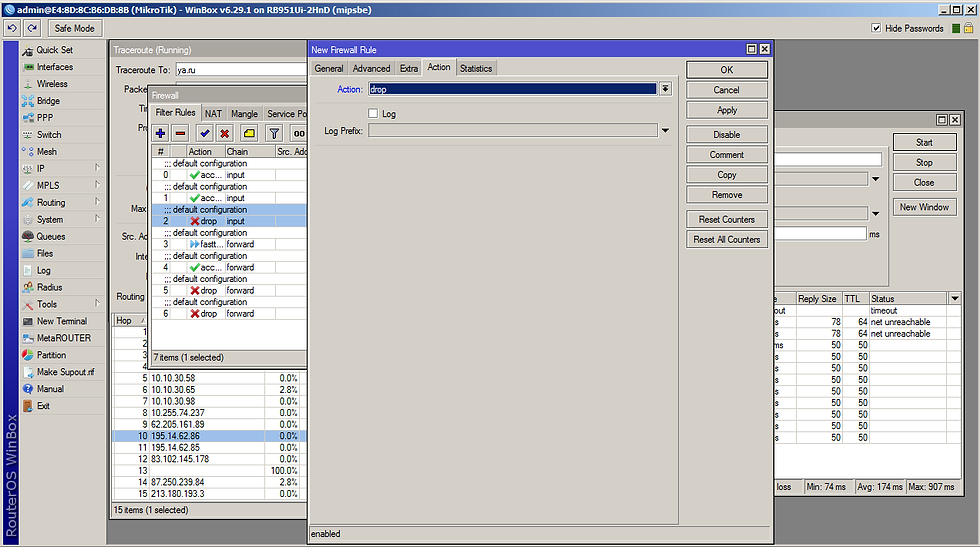
Task: Open the PPP section
Action: click(44, 118)
